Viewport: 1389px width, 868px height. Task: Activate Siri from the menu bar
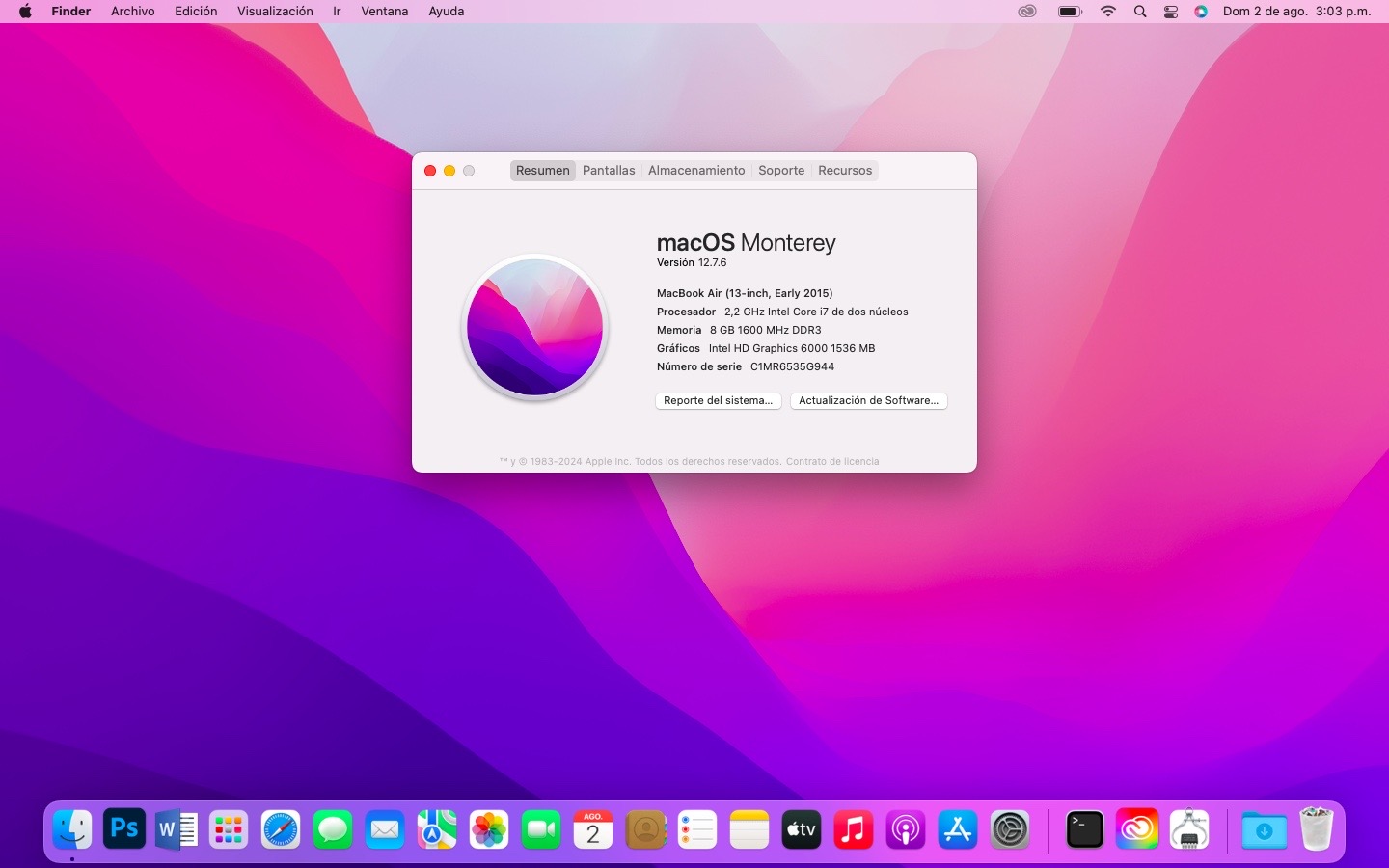tap(1201, 12)
